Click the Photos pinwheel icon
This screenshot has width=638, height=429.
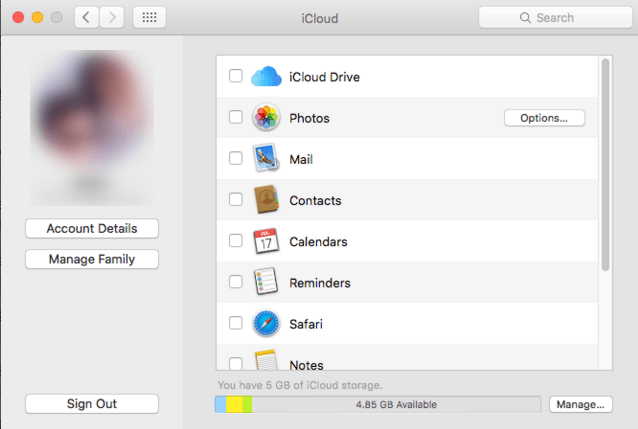point(266,117)
